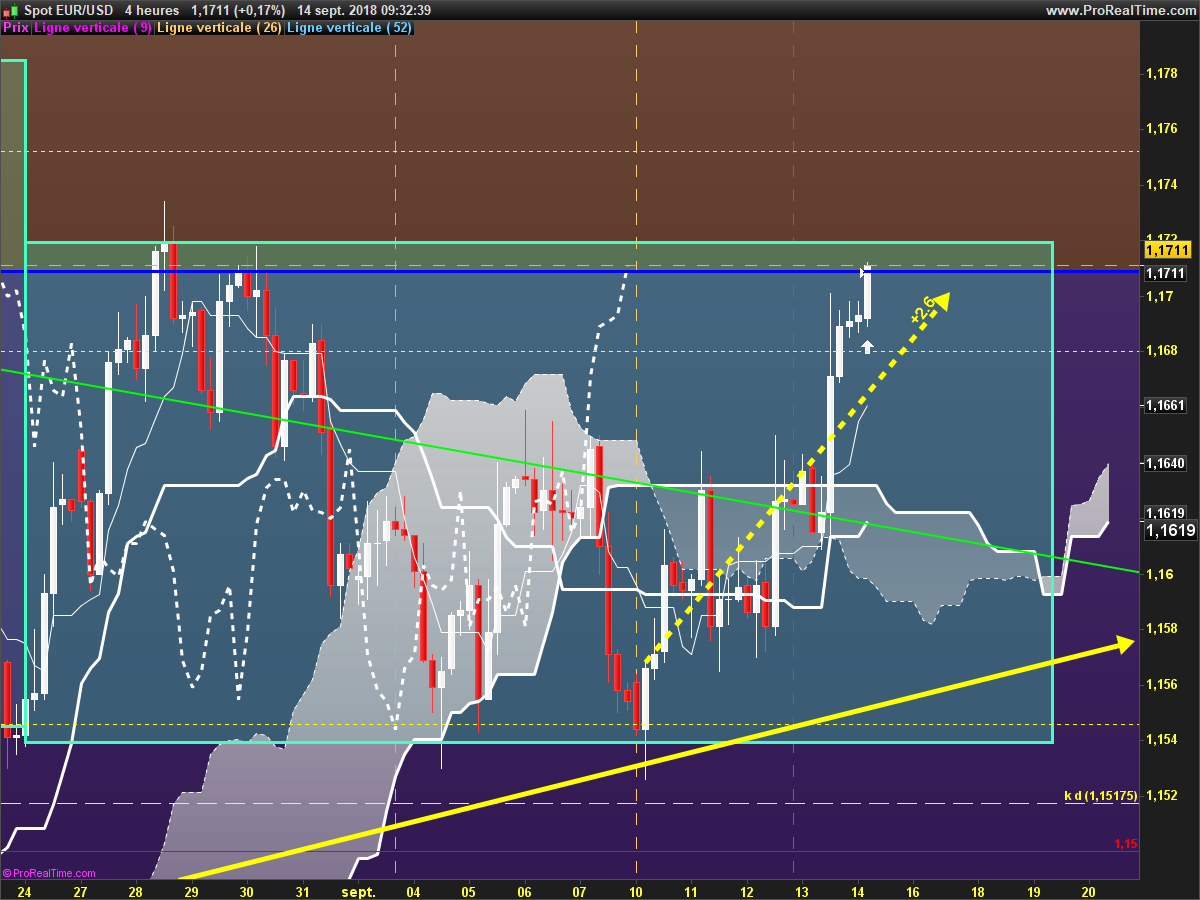
Task: Click the 1,168 price axis value
Action: pos(1161,351)
